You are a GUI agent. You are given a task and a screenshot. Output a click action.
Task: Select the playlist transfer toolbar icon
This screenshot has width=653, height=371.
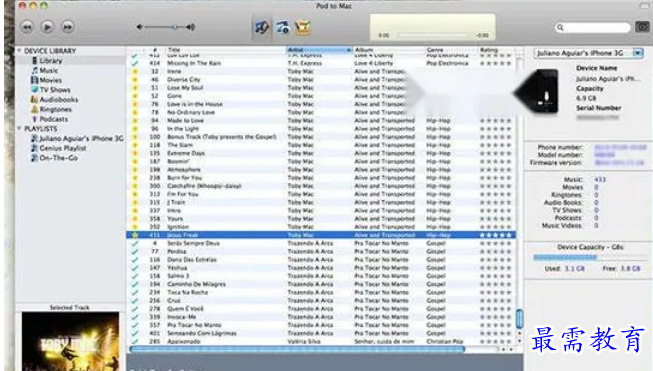[283, 27]
